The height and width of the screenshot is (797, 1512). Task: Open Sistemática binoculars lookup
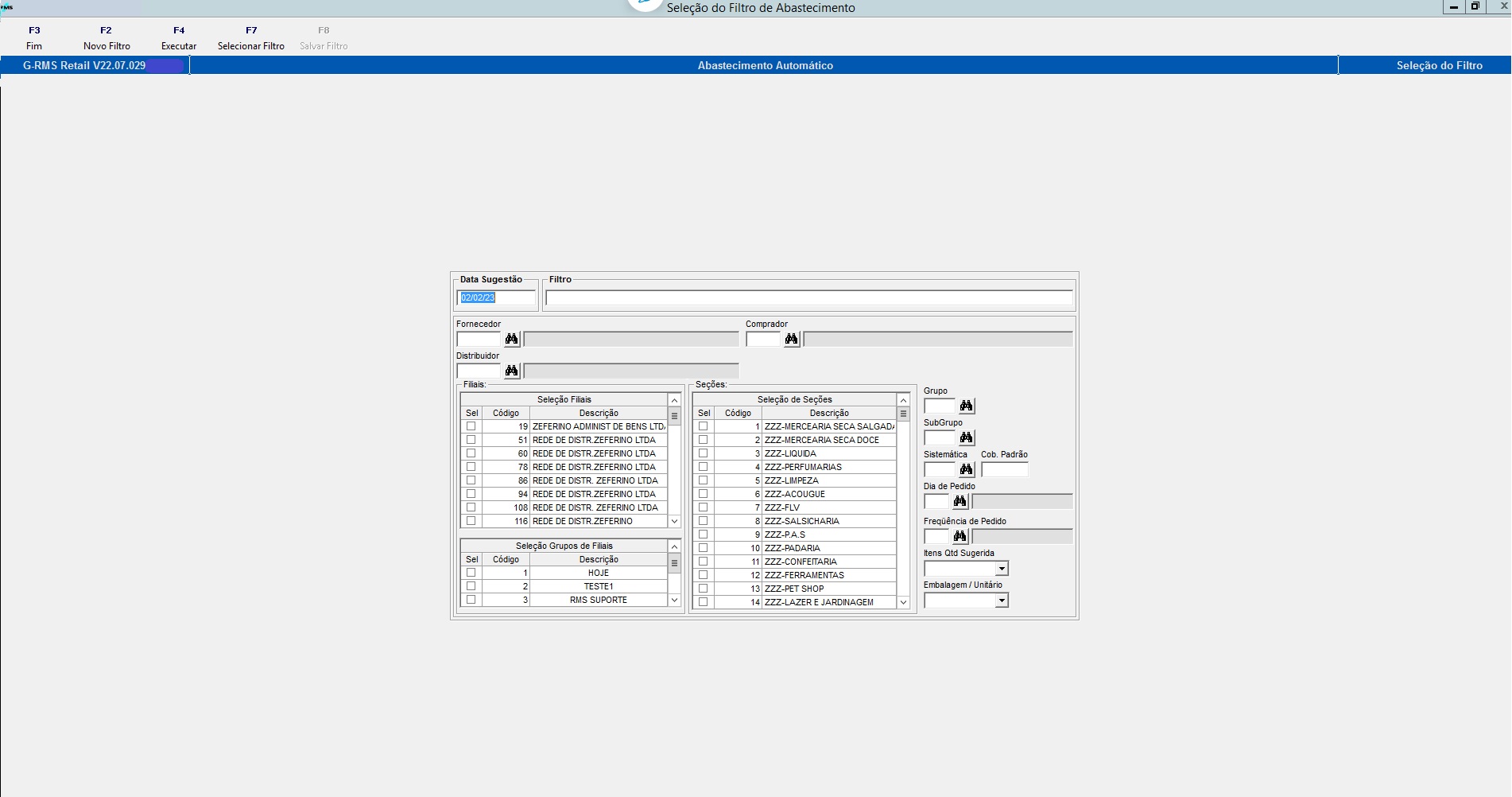(x=966, y=470)
